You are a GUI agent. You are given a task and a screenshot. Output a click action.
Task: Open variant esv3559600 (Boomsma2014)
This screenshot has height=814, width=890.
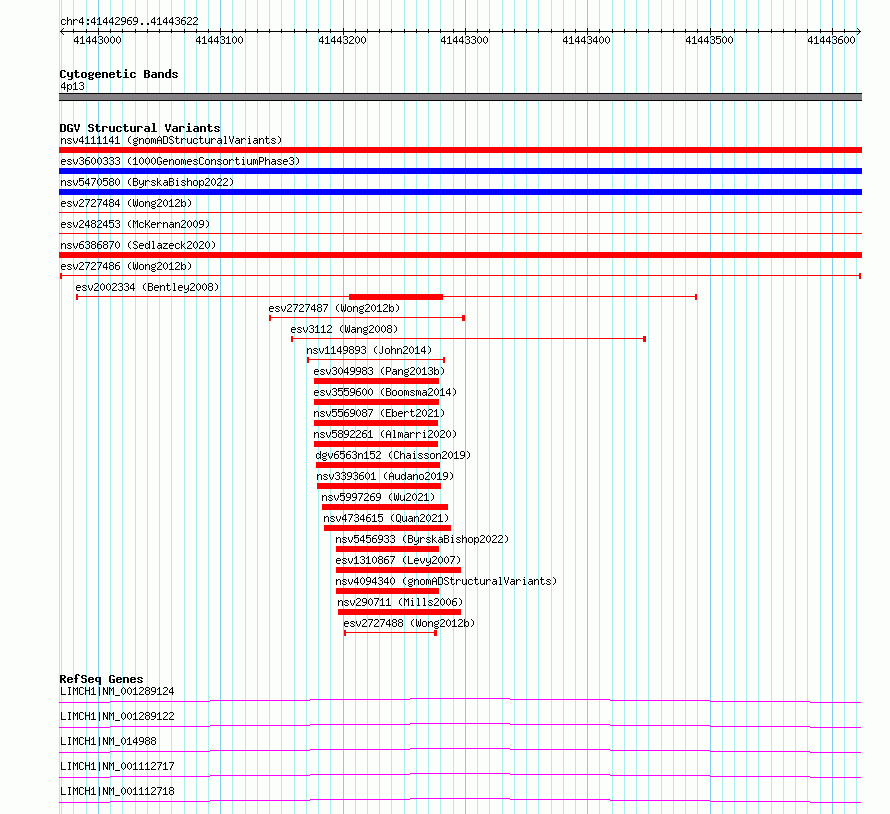[x=385, y=392]
